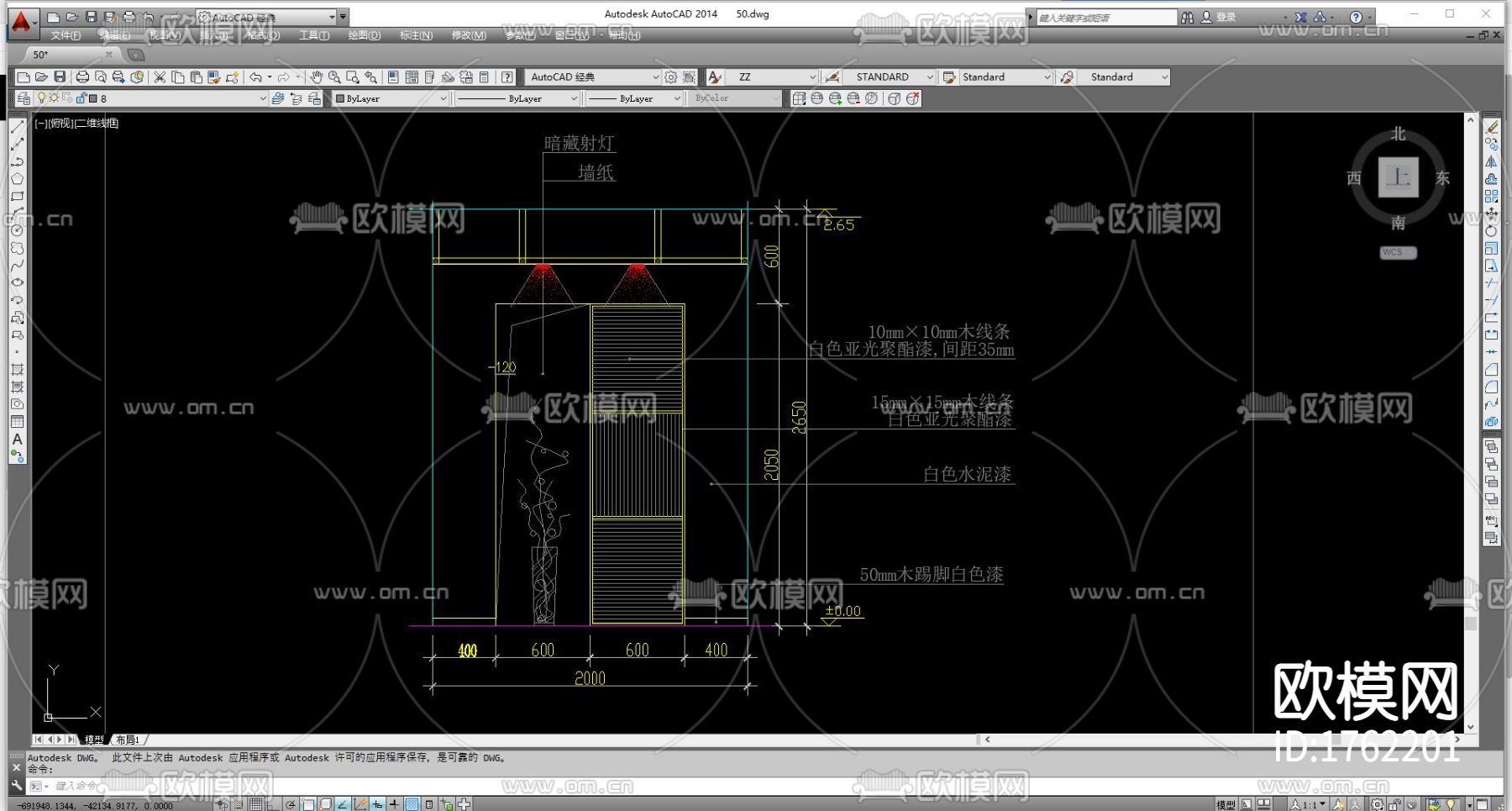Click the Erase tool in modify toolbar
Viewport: 1512px width, 811px height.
pos(1491,127)
